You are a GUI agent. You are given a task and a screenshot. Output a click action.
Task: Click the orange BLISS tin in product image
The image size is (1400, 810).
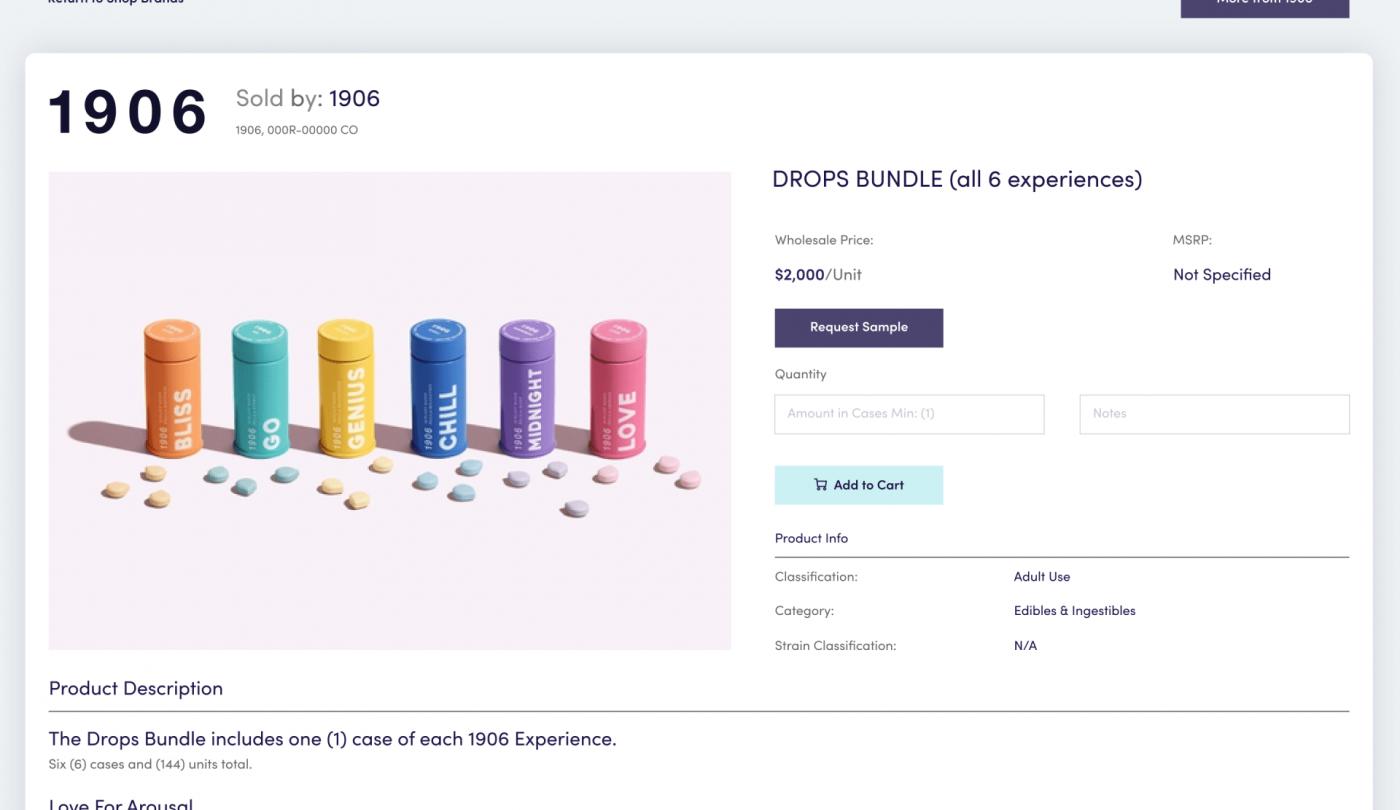pos(172,388)
